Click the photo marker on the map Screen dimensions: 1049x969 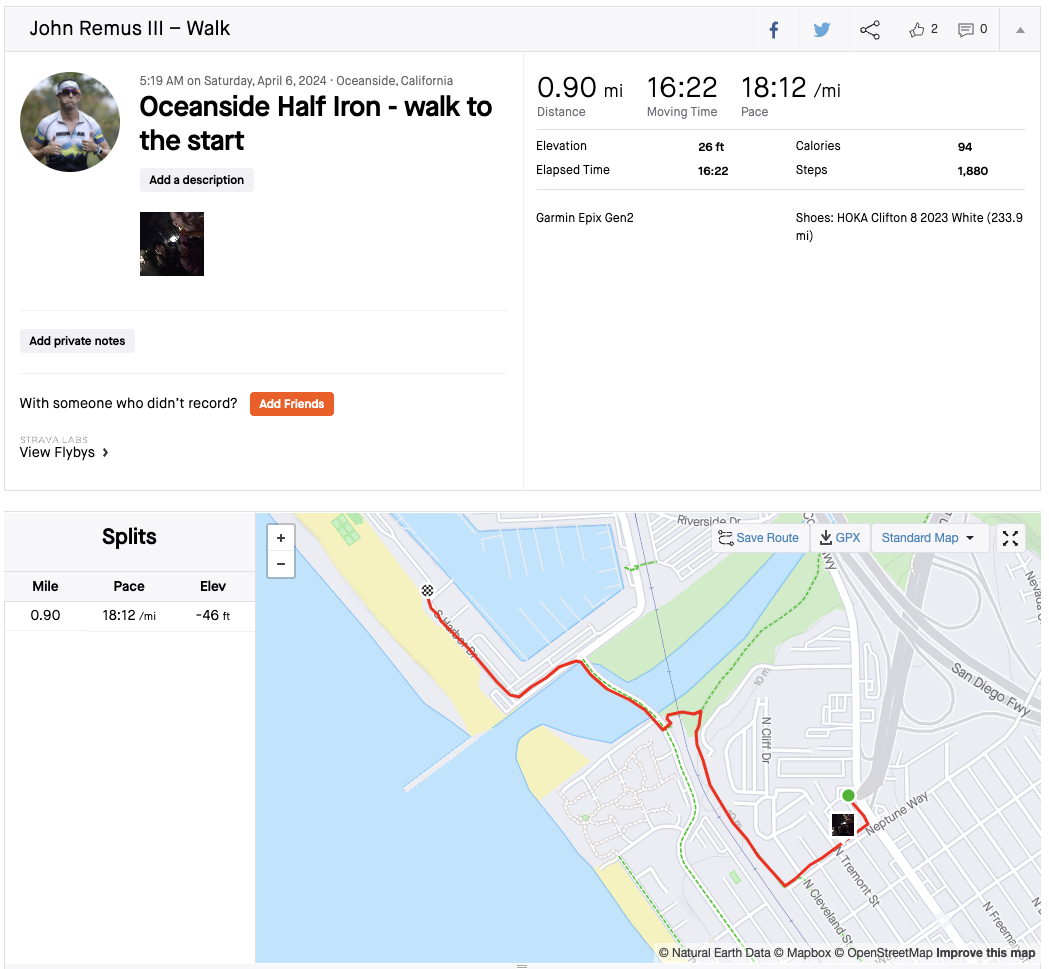pos(843,825)
